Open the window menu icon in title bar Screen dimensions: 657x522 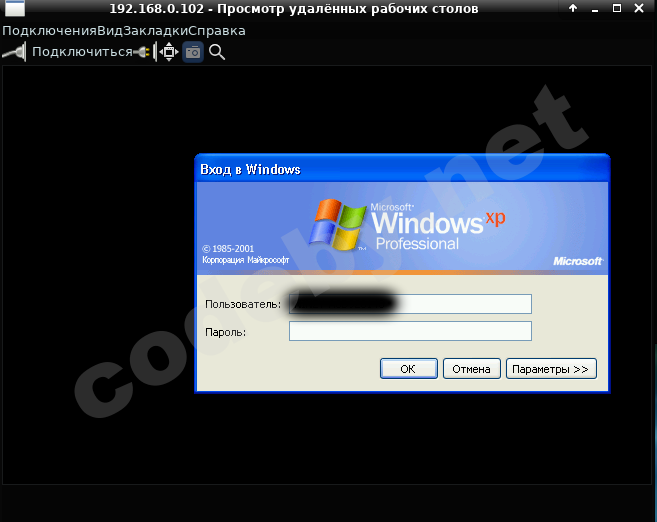15,8
